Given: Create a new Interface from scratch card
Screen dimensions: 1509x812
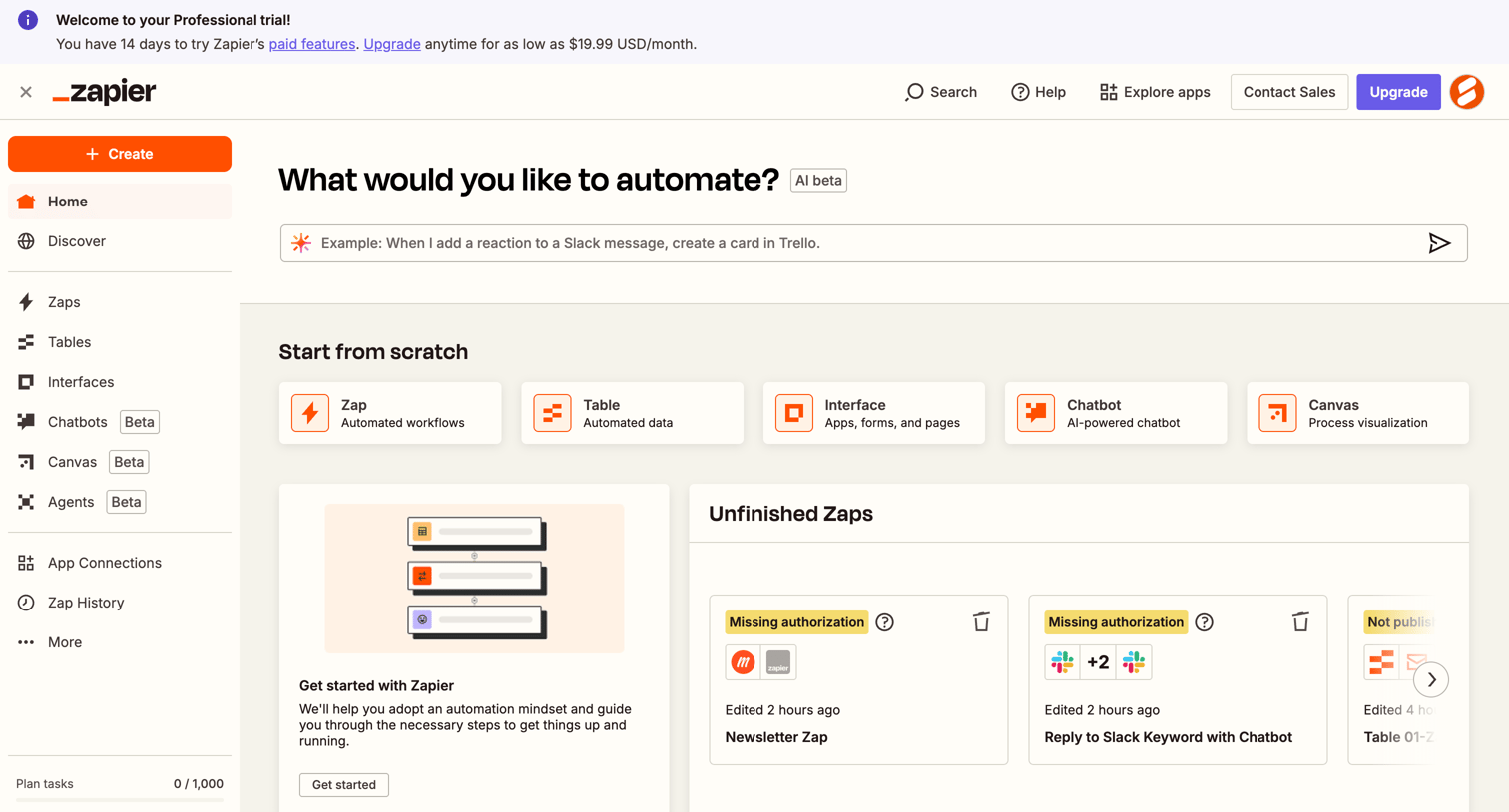Looking at the screenshot, I should [x=874, y=413].
